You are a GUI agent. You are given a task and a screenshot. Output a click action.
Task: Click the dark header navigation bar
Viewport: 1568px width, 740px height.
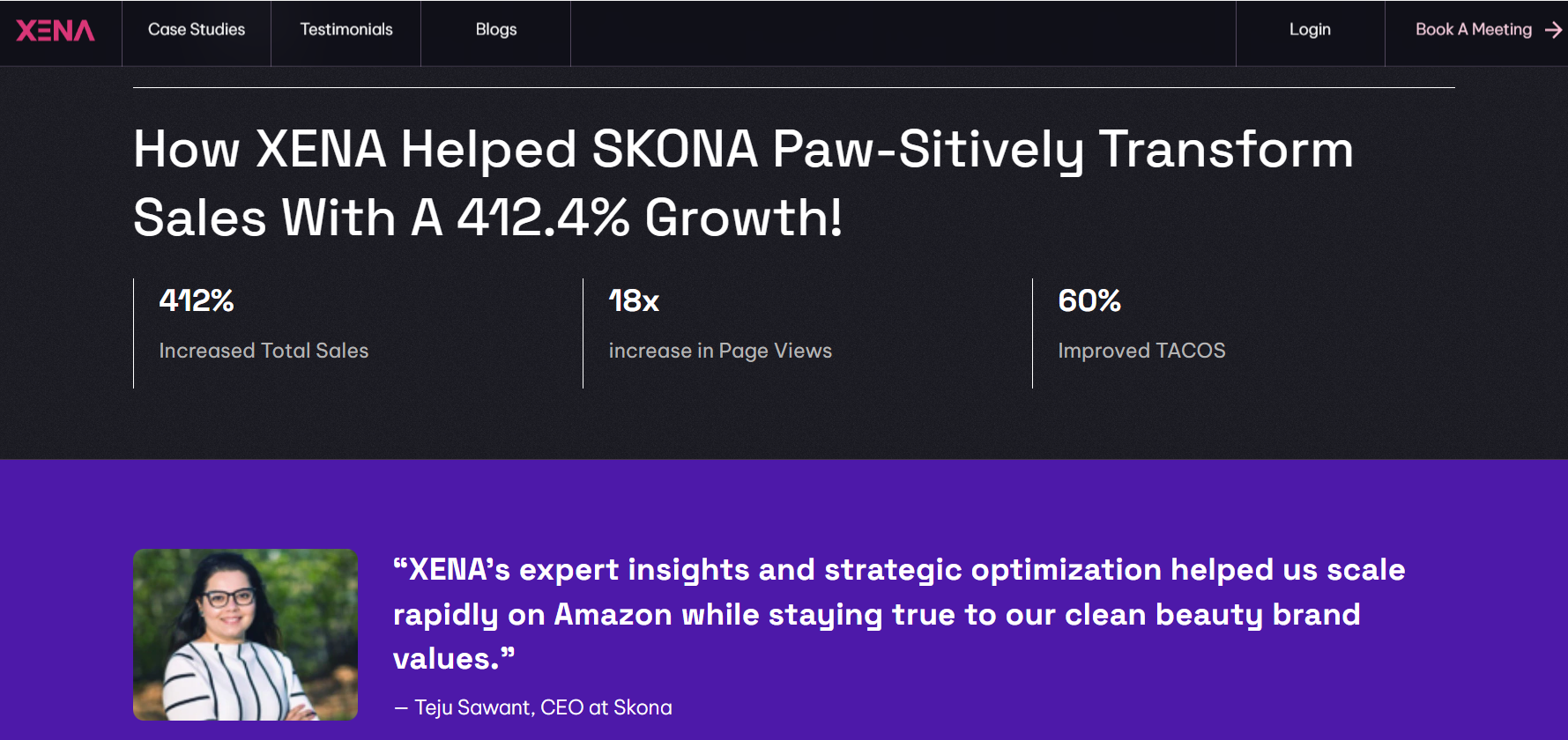click(881, 33)
